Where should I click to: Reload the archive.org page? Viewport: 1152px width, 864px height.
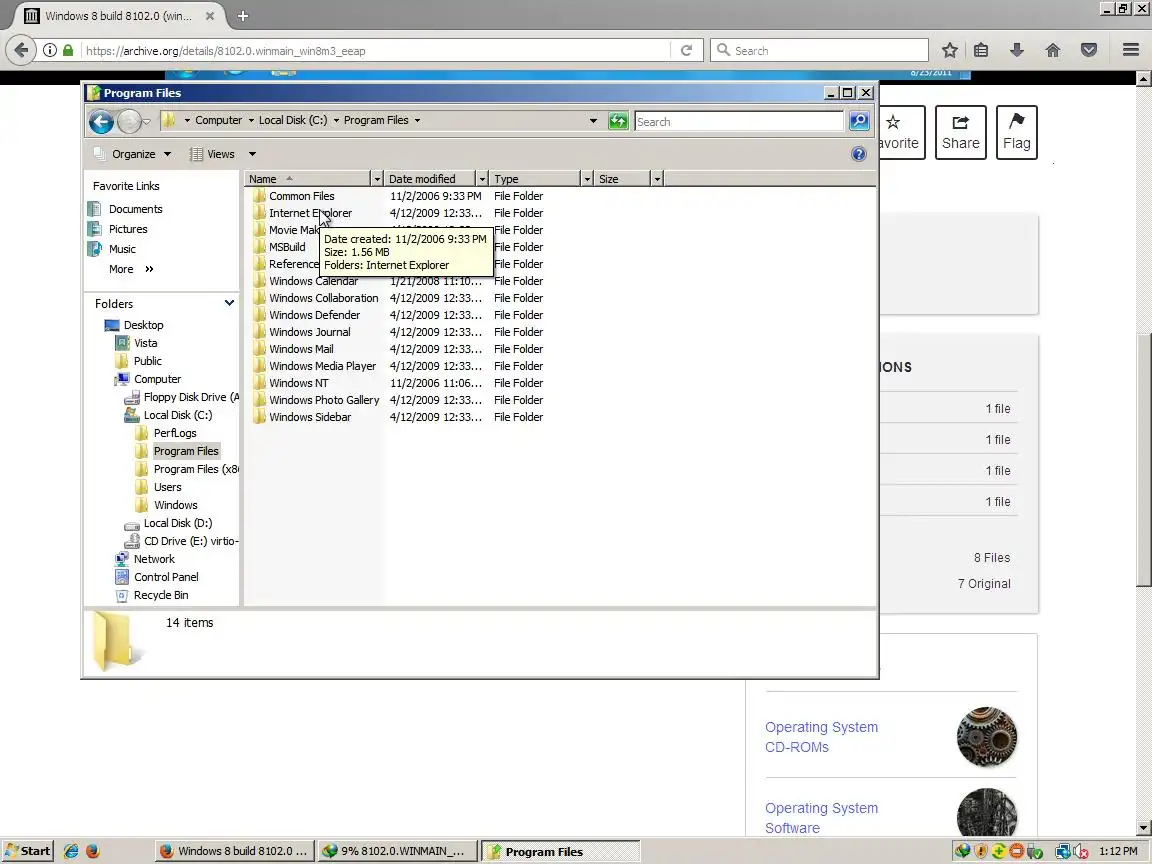[x=686, y=50]
